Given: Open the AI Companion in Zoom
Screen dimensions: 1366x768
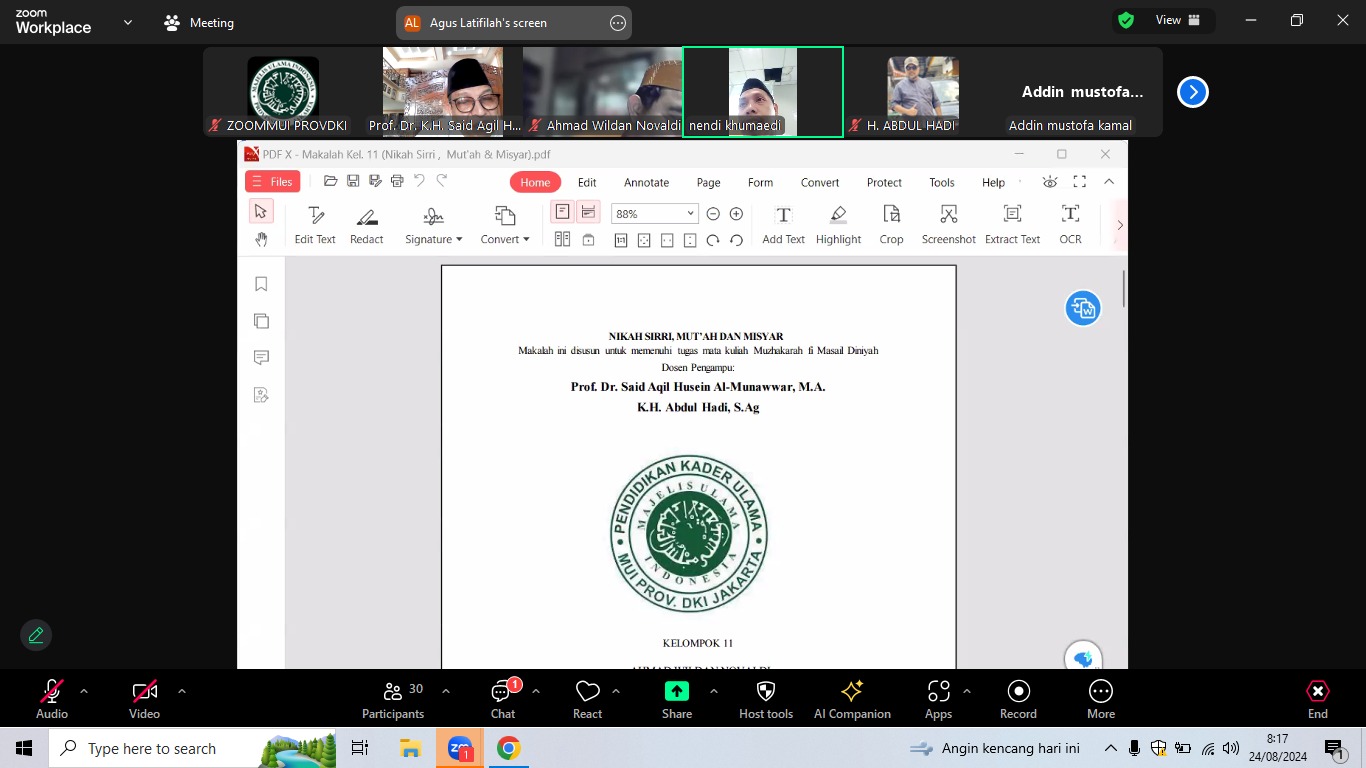Looking at the screenshot, I should point(852,699).
